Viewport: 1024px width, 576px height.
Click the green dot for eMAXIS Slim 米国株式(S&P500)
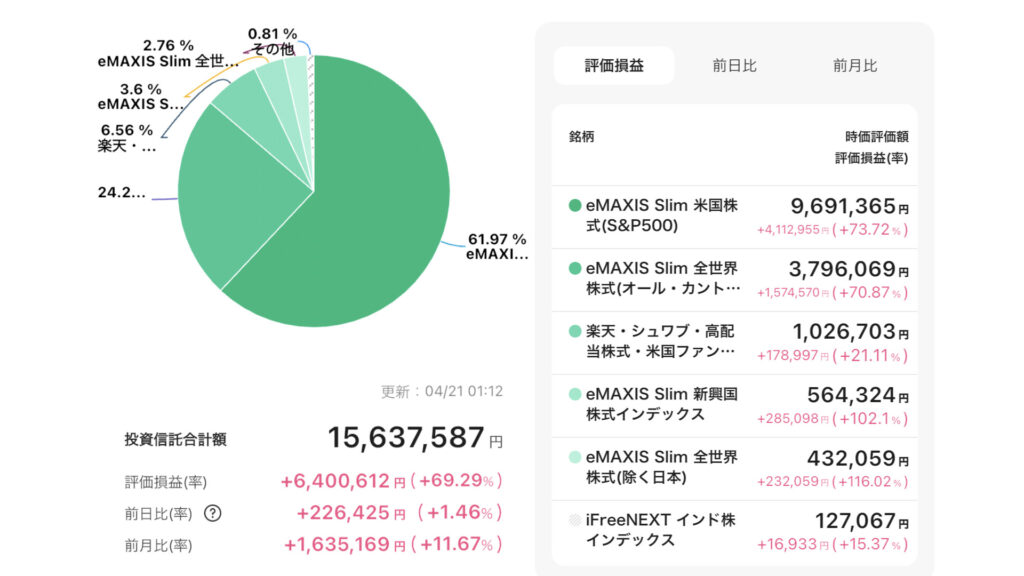point(575,206)
